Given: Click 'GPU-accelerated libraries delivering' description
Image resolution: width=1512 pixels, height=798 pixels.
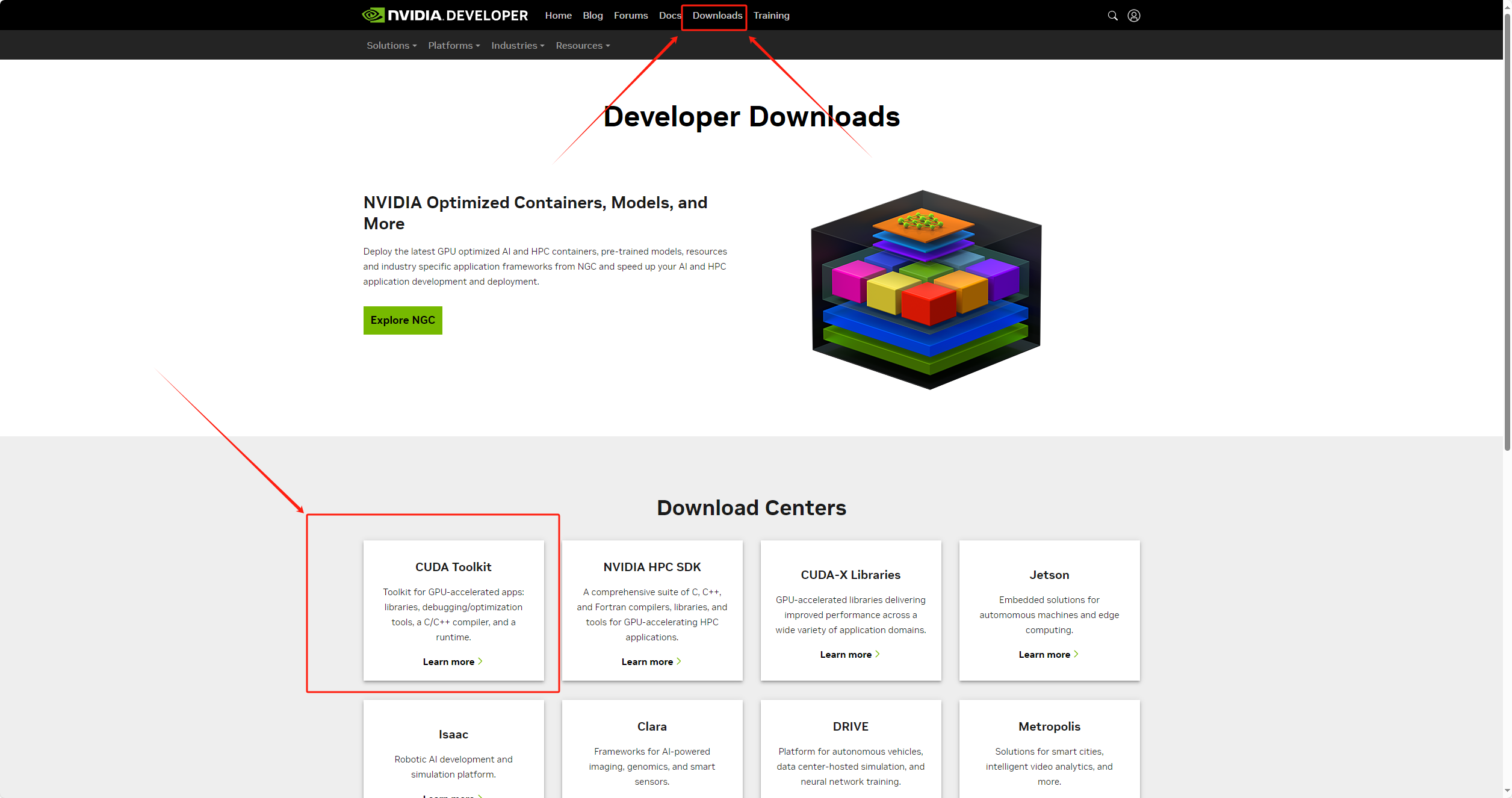Looking at the screenshot, I should [850, 615].
